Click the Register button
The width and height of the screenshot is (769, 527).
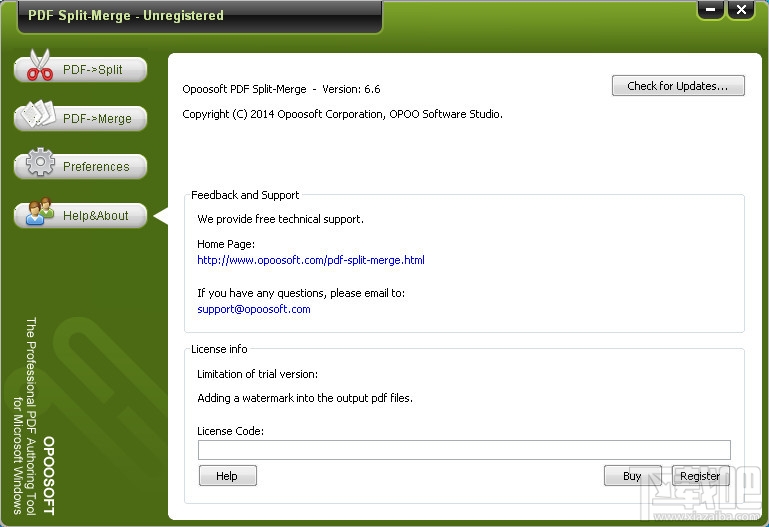coord(700,476)
